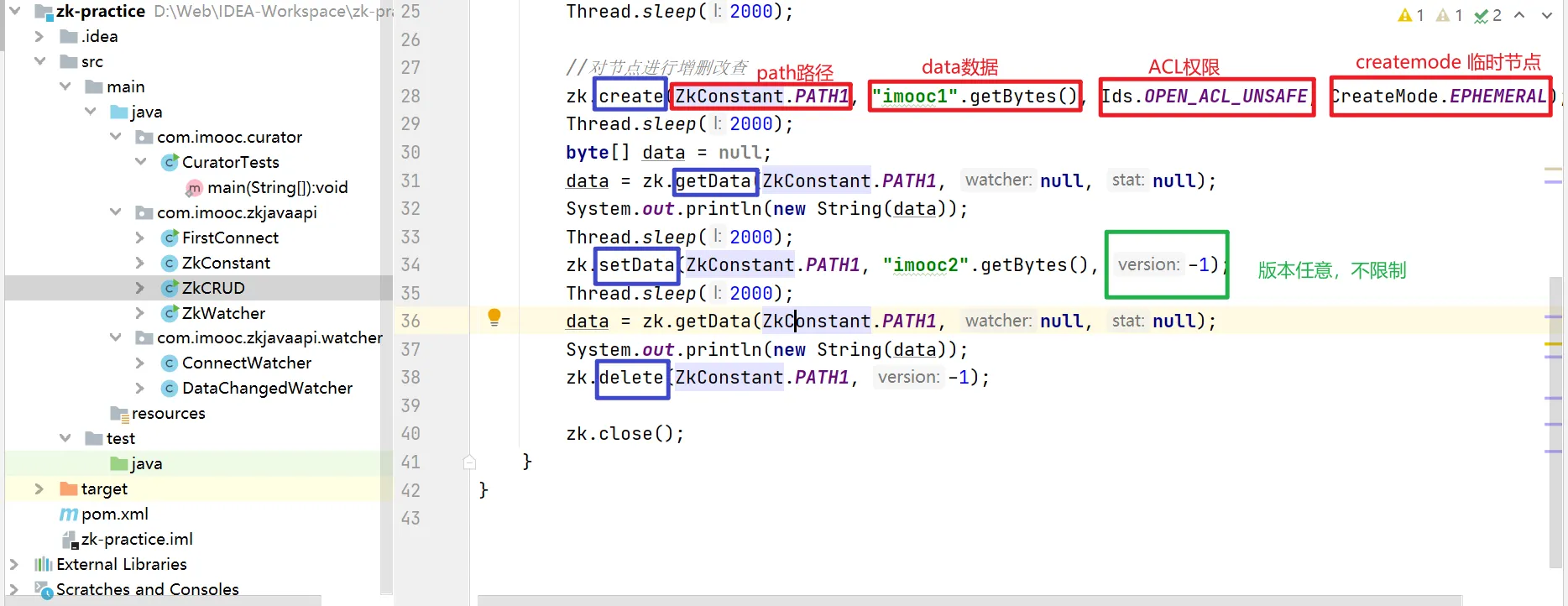Click the pale weak-warning indicator showing 1
This screenshot has height=606, width=1568.
[1450, 15]
